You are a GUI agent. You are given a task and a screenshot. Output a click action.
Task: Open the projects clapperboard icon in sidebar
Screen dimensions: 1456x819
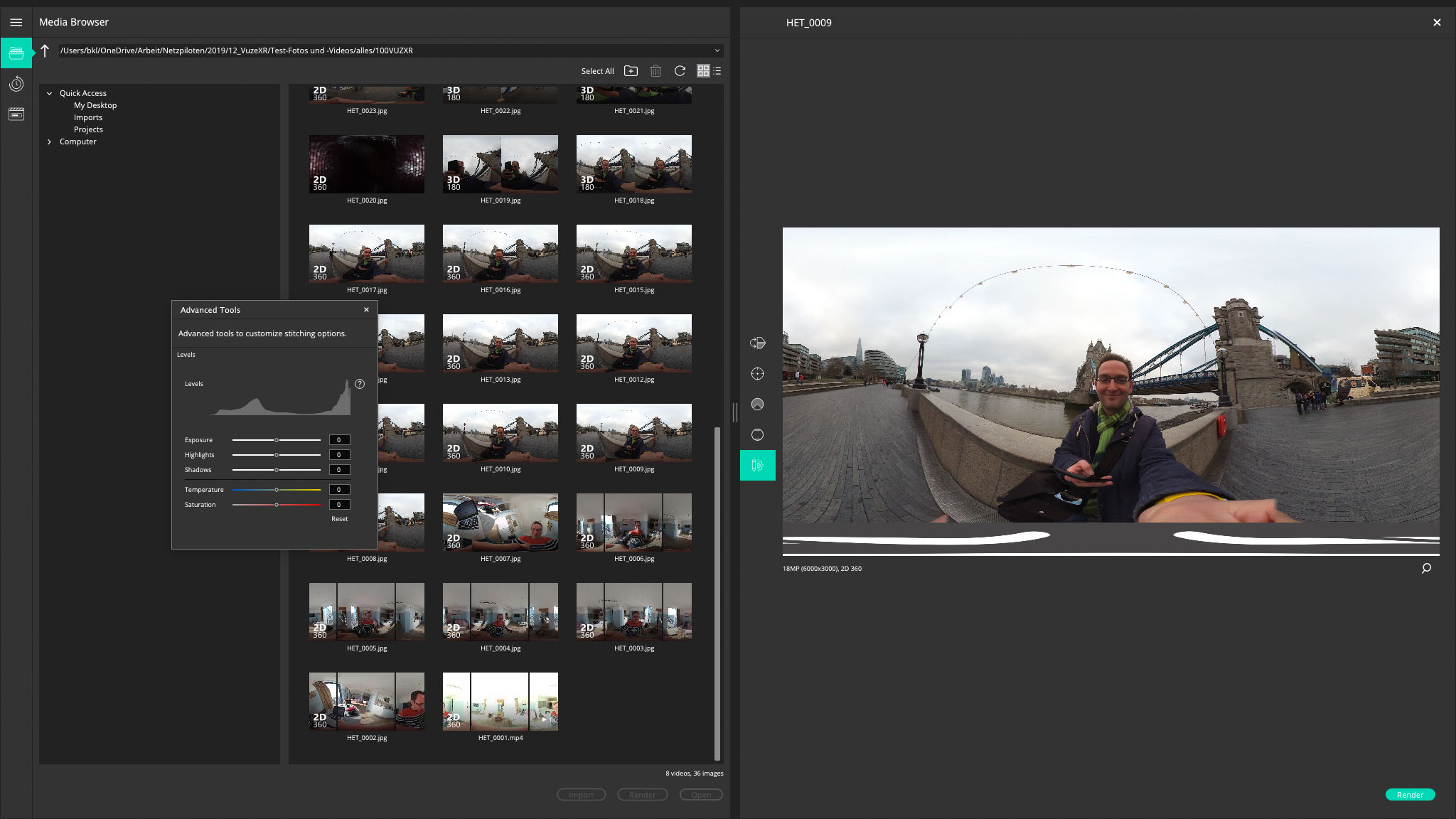tap(16, 114)
